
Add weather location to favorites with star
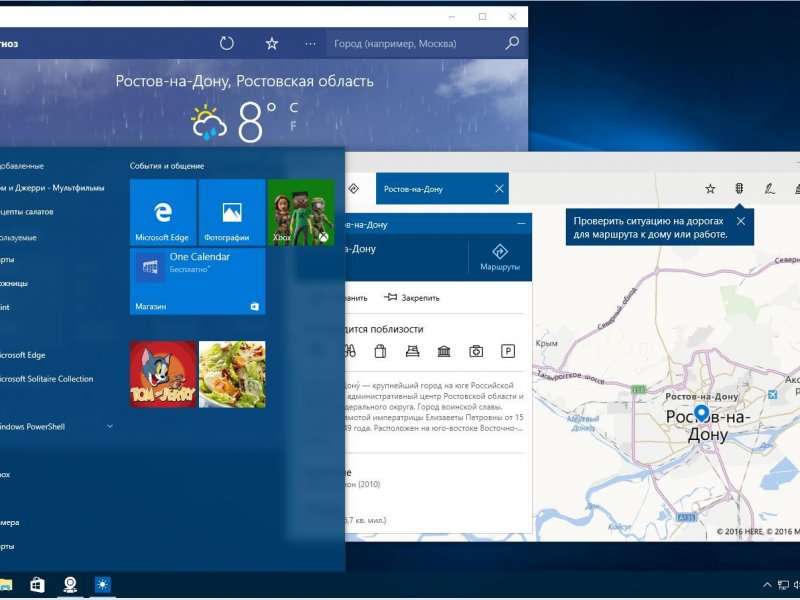tap(271, 43)
